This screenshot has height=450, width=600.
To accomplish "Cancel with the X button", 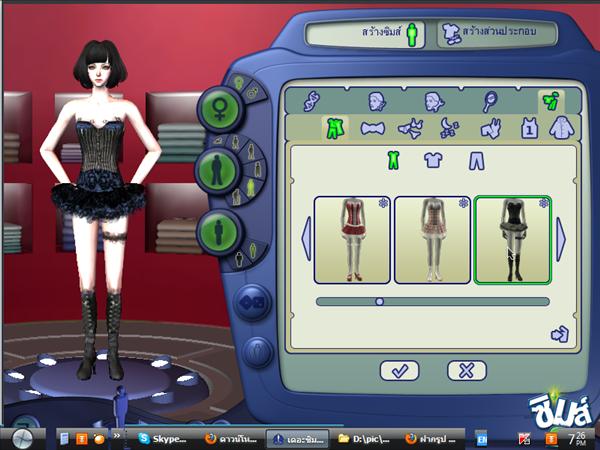I will click(467, 371).
